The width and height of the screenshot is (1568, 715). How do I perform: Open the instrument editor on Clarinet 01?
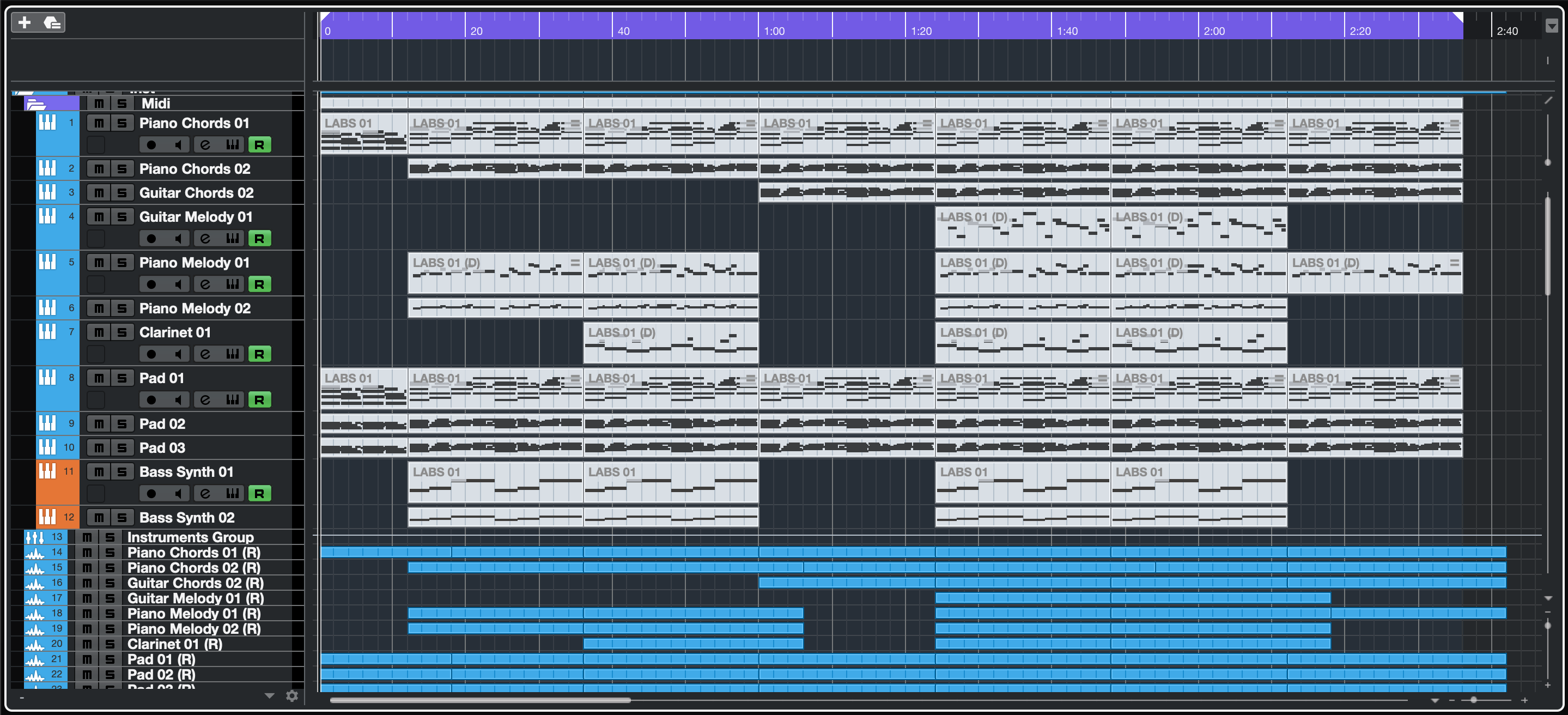click(x=232, y=354)
